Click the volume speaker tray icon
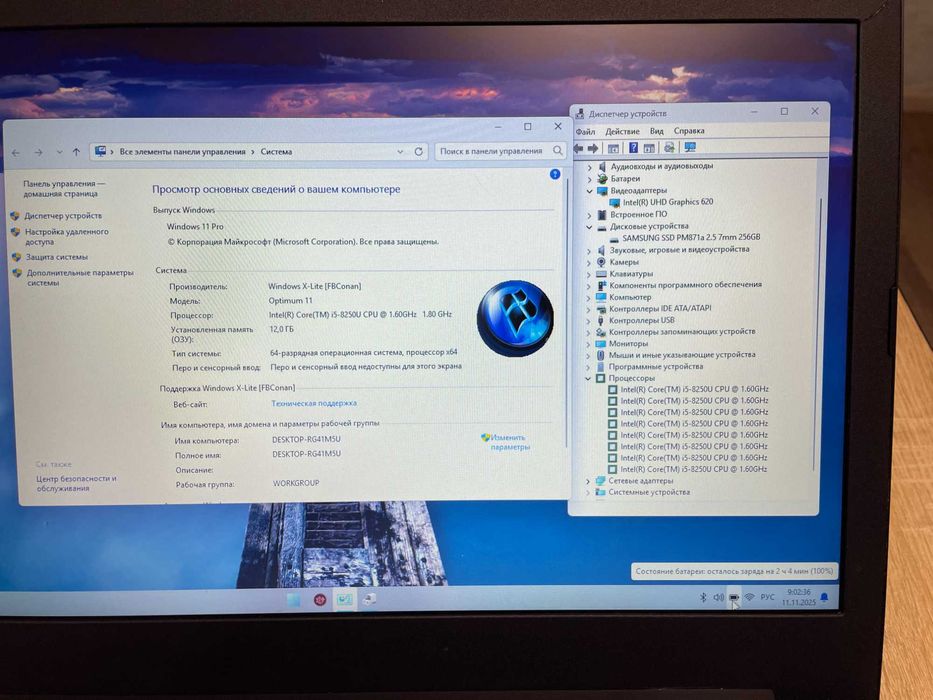 pyautogui.click(x=718, y=597)
